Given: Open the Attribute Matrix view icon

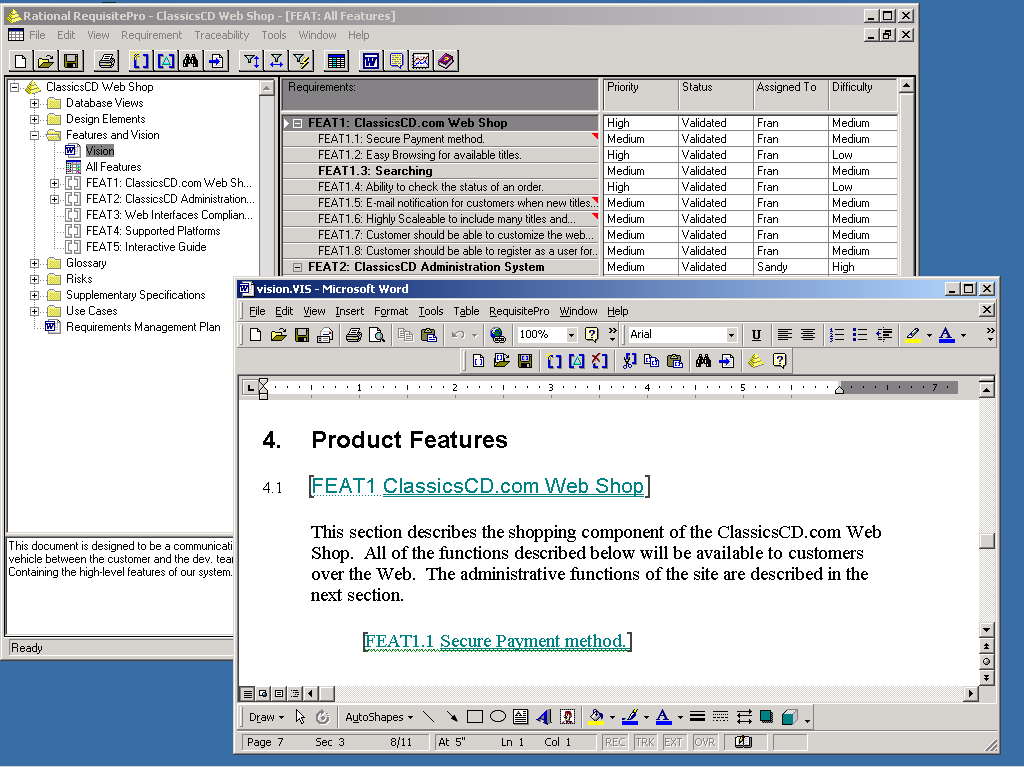Looking at the screenshot, I should click(x=336, y=60).
